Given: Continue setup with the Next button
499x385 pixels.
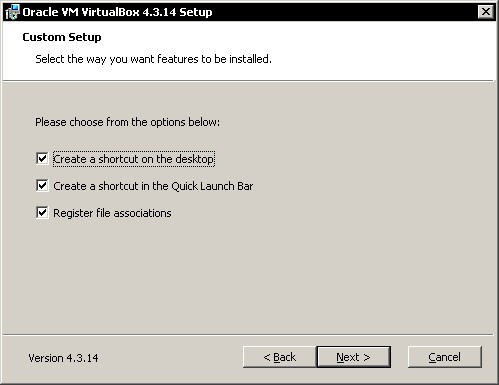Looking at the screenshot, I should pyautogui.click(x=353, y=357).
